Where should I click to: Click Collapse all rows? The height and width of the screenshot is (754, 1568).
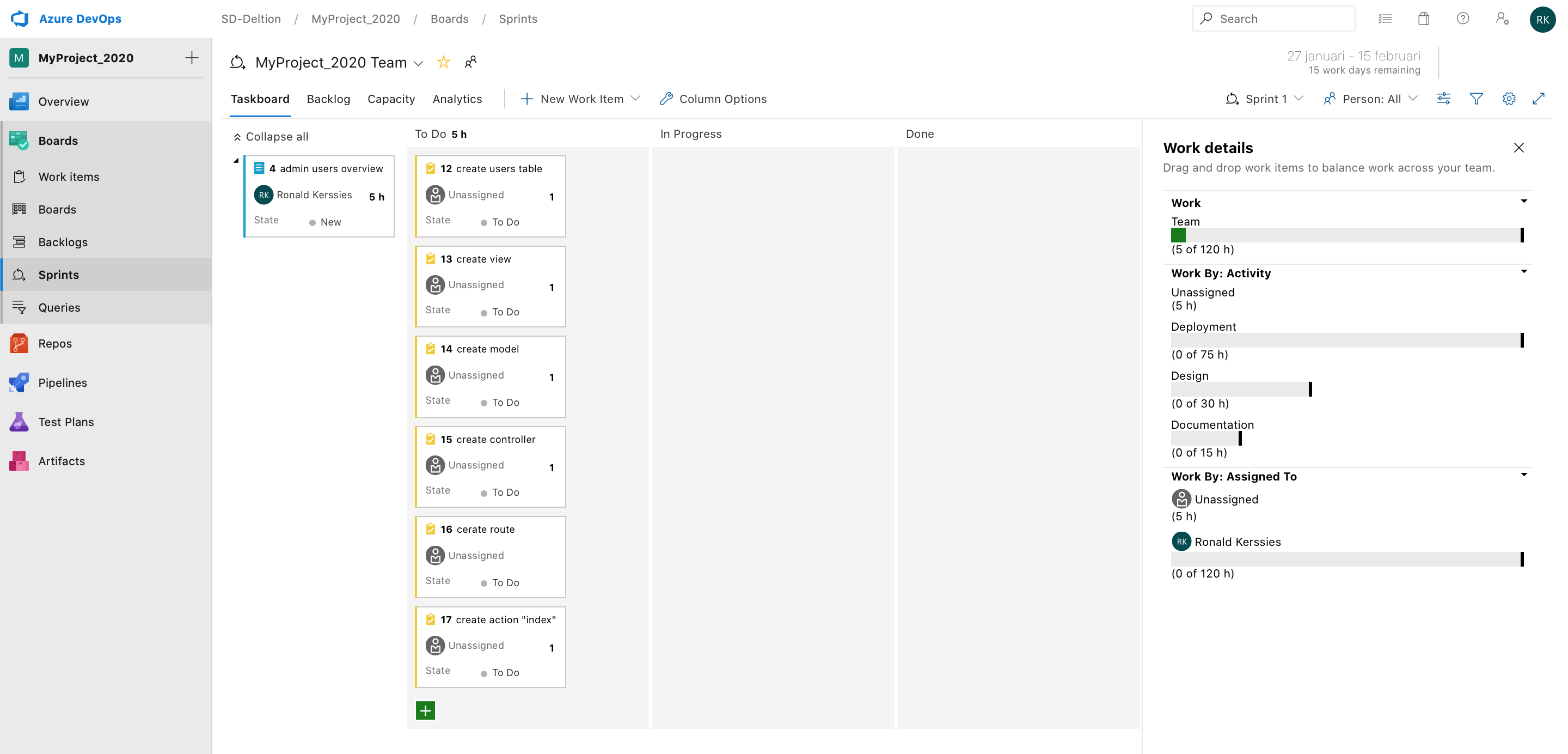pos(271,136)
